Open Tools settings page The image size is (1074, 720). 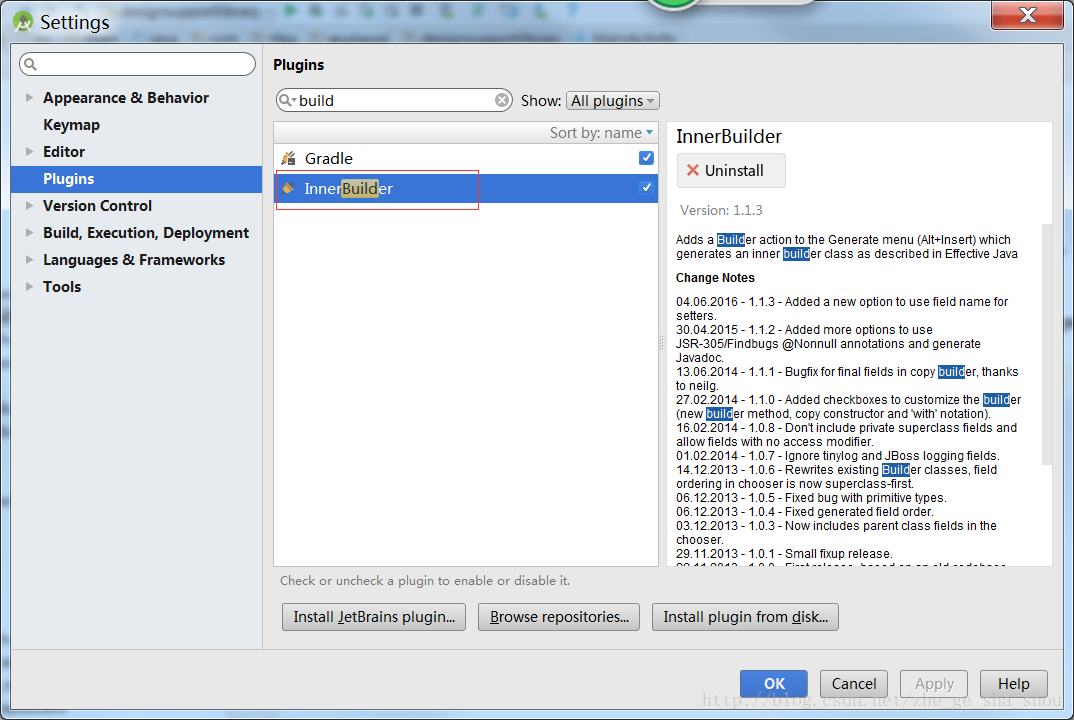[62, 286]
